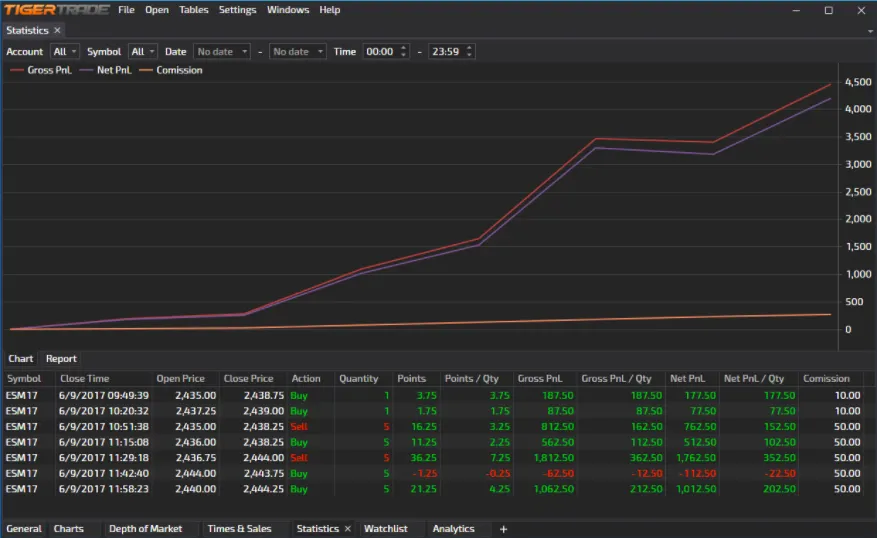Close the top Statistics tab

tap(57, 30)
